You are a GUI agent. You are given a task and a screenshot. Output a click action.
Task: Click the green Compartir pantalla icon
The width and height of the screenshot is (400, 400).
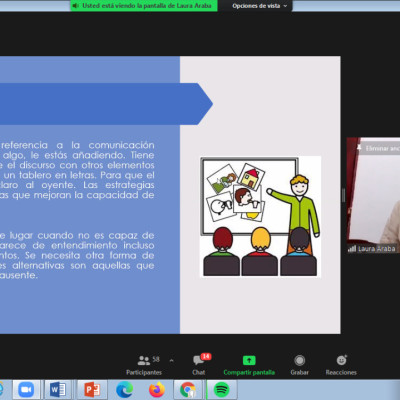(x=249, y=360)
